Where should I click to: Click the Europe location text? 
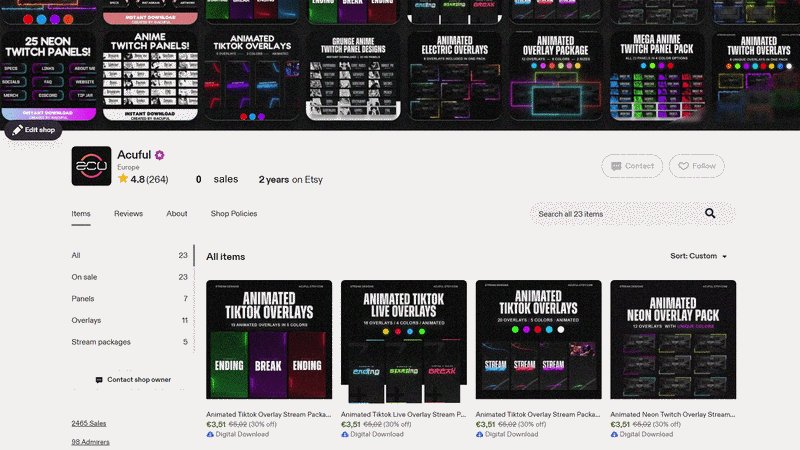click(x=128, y=167)
